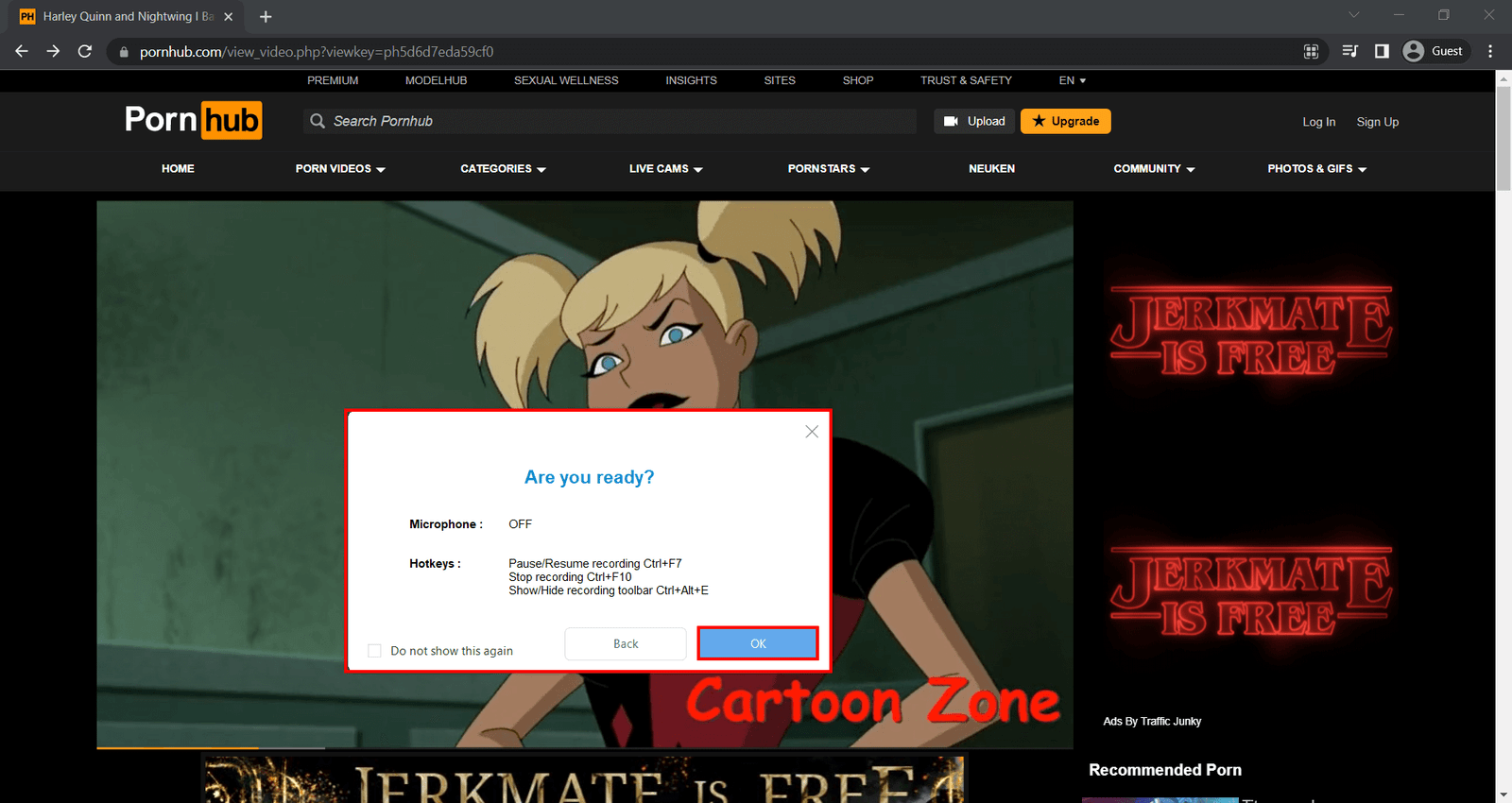Select HOME in the navigation bar
Viewport: 1512px width, 803px height.
(x=178, y=169)
